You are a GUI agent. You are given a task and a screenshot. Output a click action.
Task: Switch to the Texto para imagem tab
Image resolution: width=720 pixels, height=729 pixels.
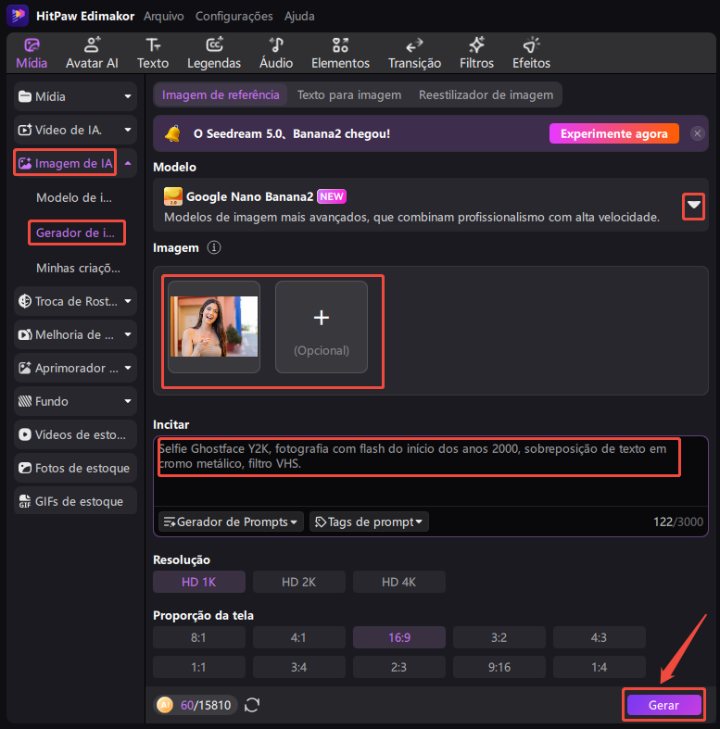tap(349, 95)
